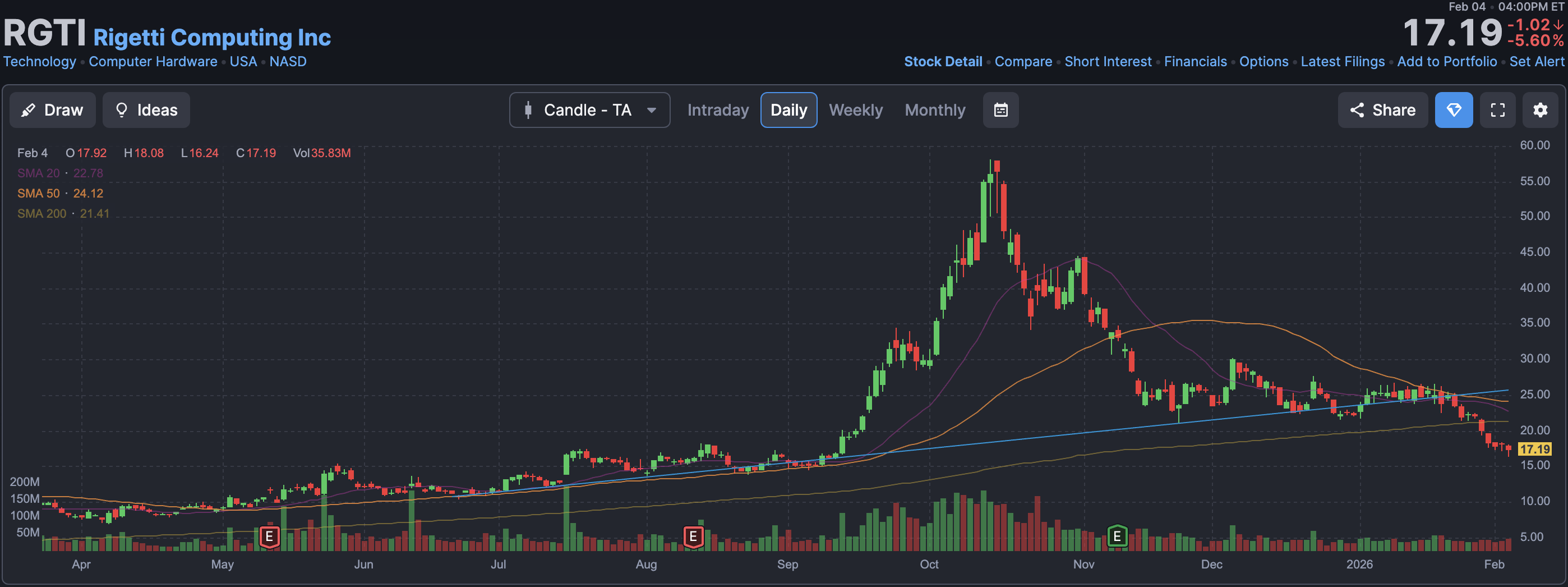This screenshot has height=587, width=1568.
Task: Click the dropdown arrow beside Candle - TA
Action: [x=651, y=110]
